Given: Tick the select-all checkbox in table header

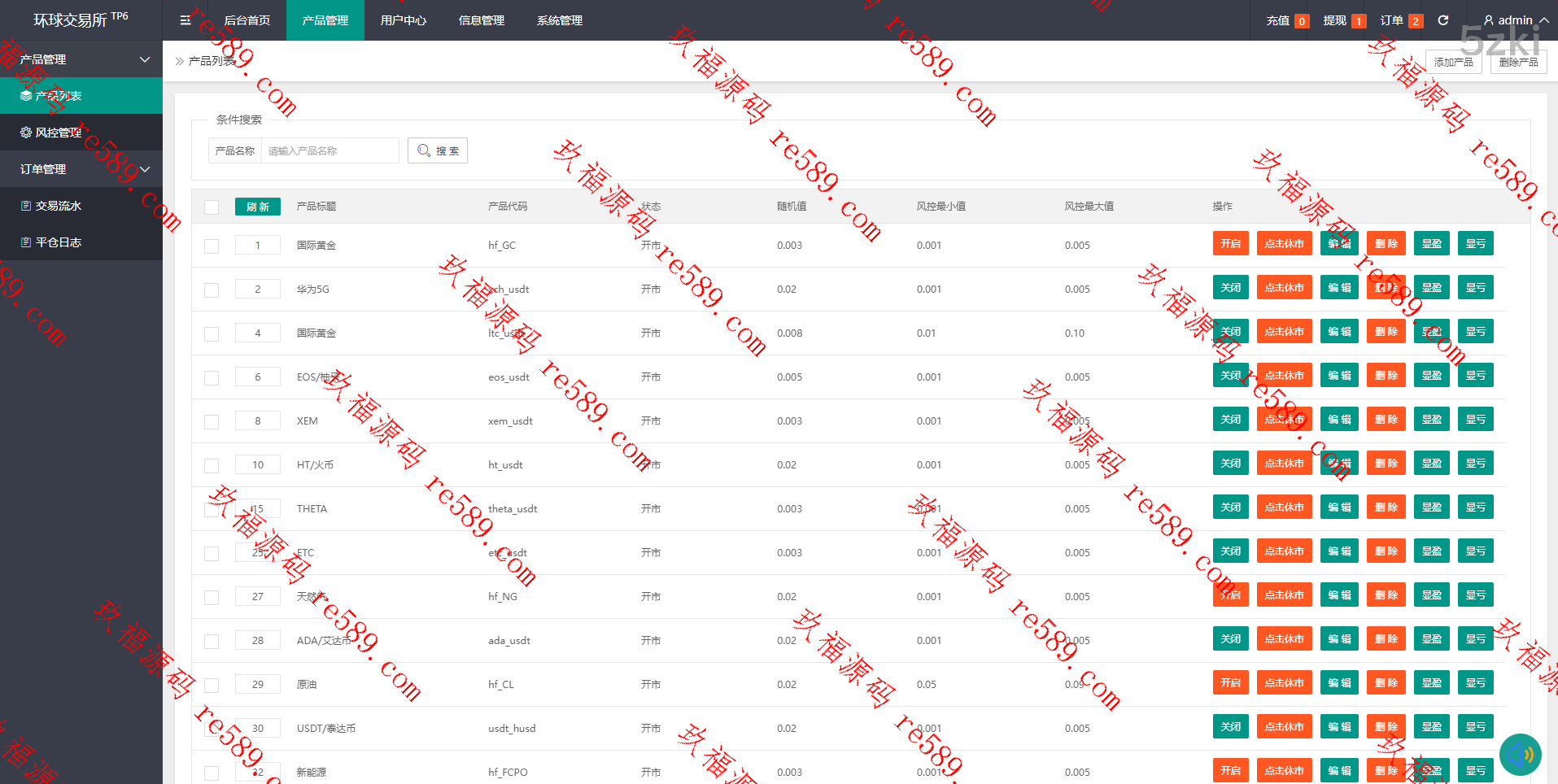Looking at the screenshot, I should point(212,207).
